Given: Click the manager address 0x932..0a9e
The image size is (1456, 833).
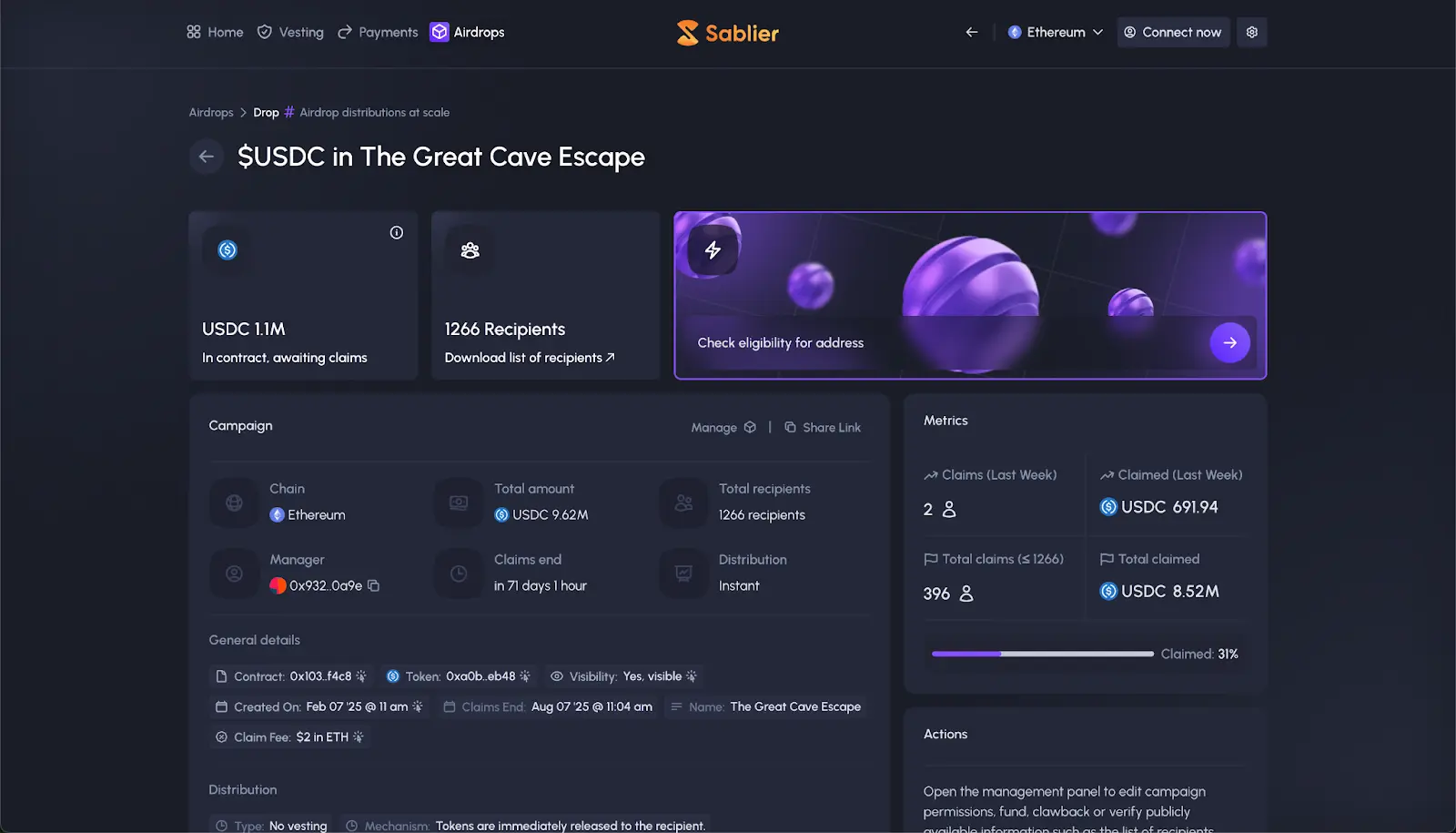Looking at the screenshot, I should pyautogui.click(x=326, y=585).
